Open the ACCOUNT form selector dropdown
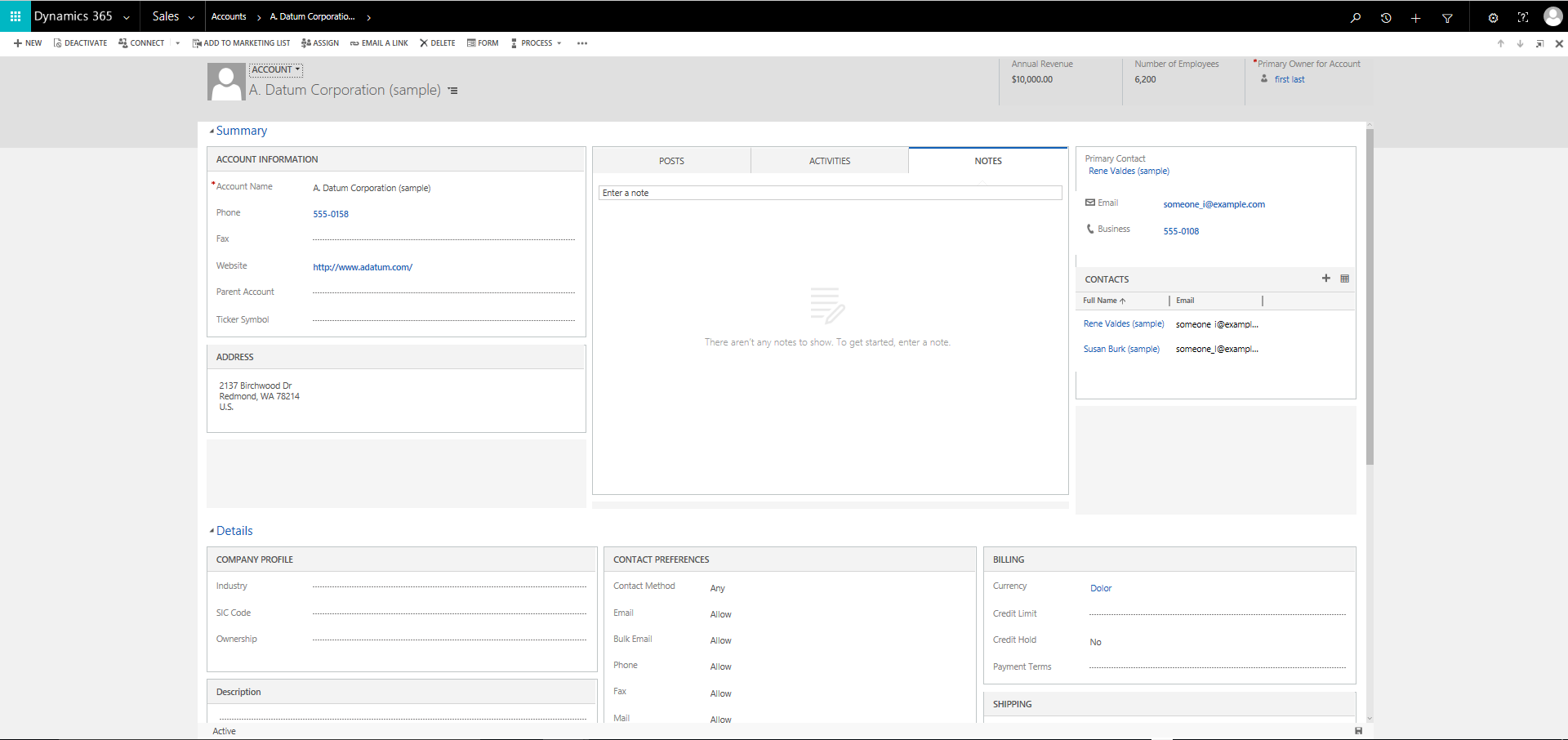The height and width of the screenshot is (740, 1568). point(276,70)
